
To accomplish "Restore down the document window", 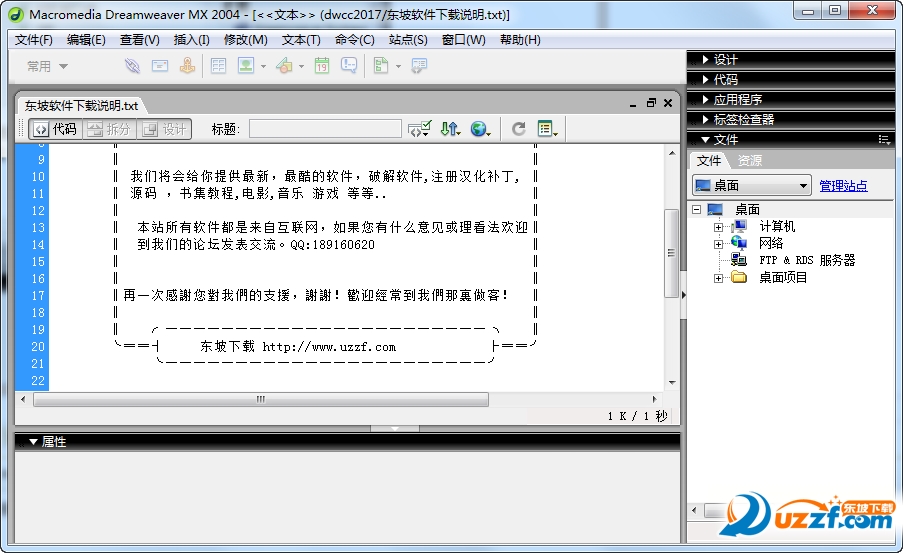I will click(x=651, y=103).
